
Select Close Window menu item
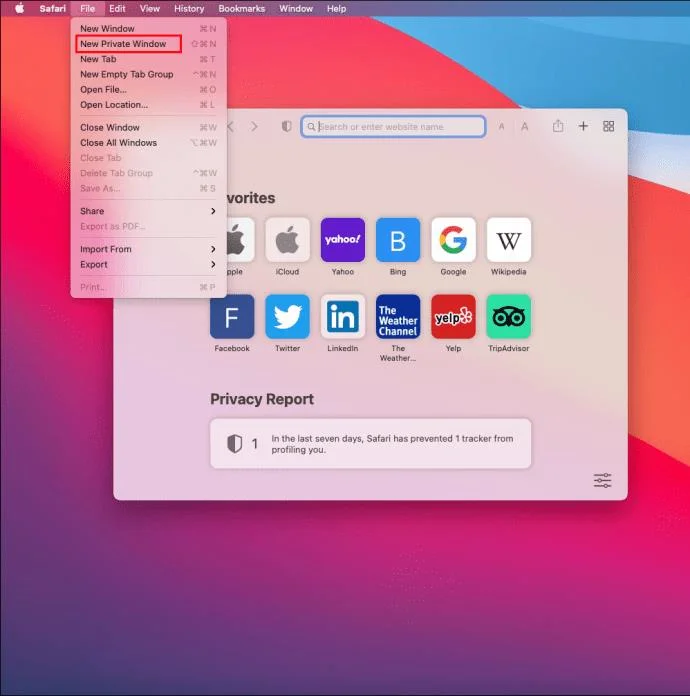[x=148, y=127]
